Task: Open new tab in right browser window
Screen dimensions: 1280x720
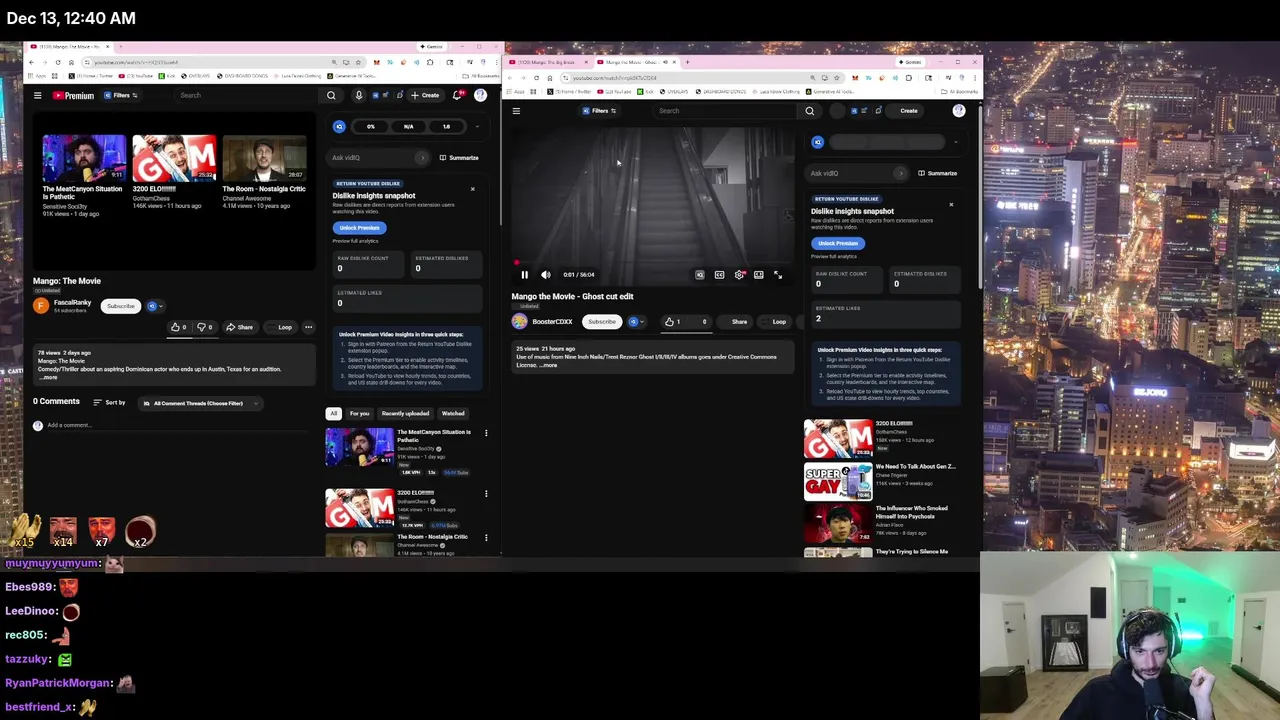Action: (687, 62)
